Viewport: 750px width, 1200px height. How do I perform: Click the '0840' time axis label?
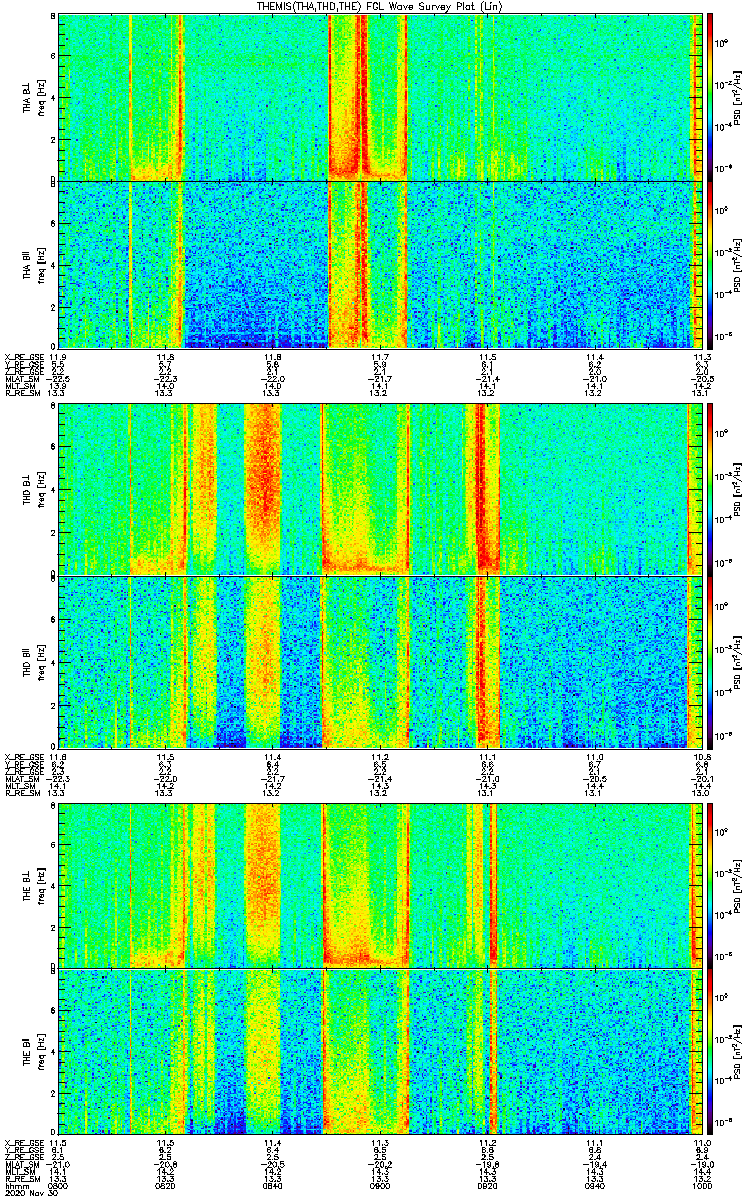pos(273,1185)
